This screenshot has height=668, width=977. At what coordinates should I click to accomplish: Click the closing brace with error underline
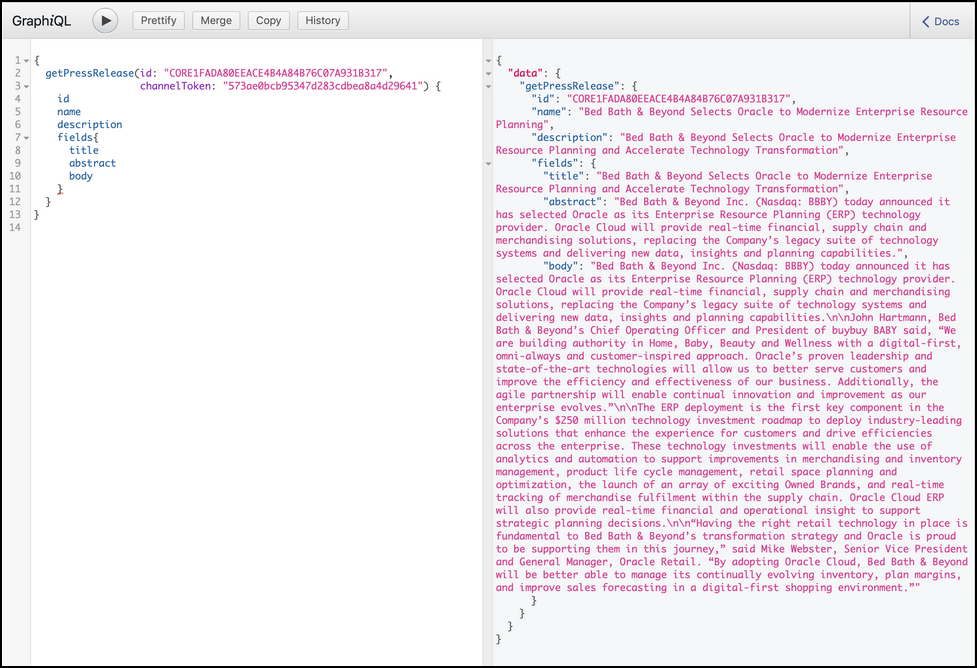[x=60, y=189]
